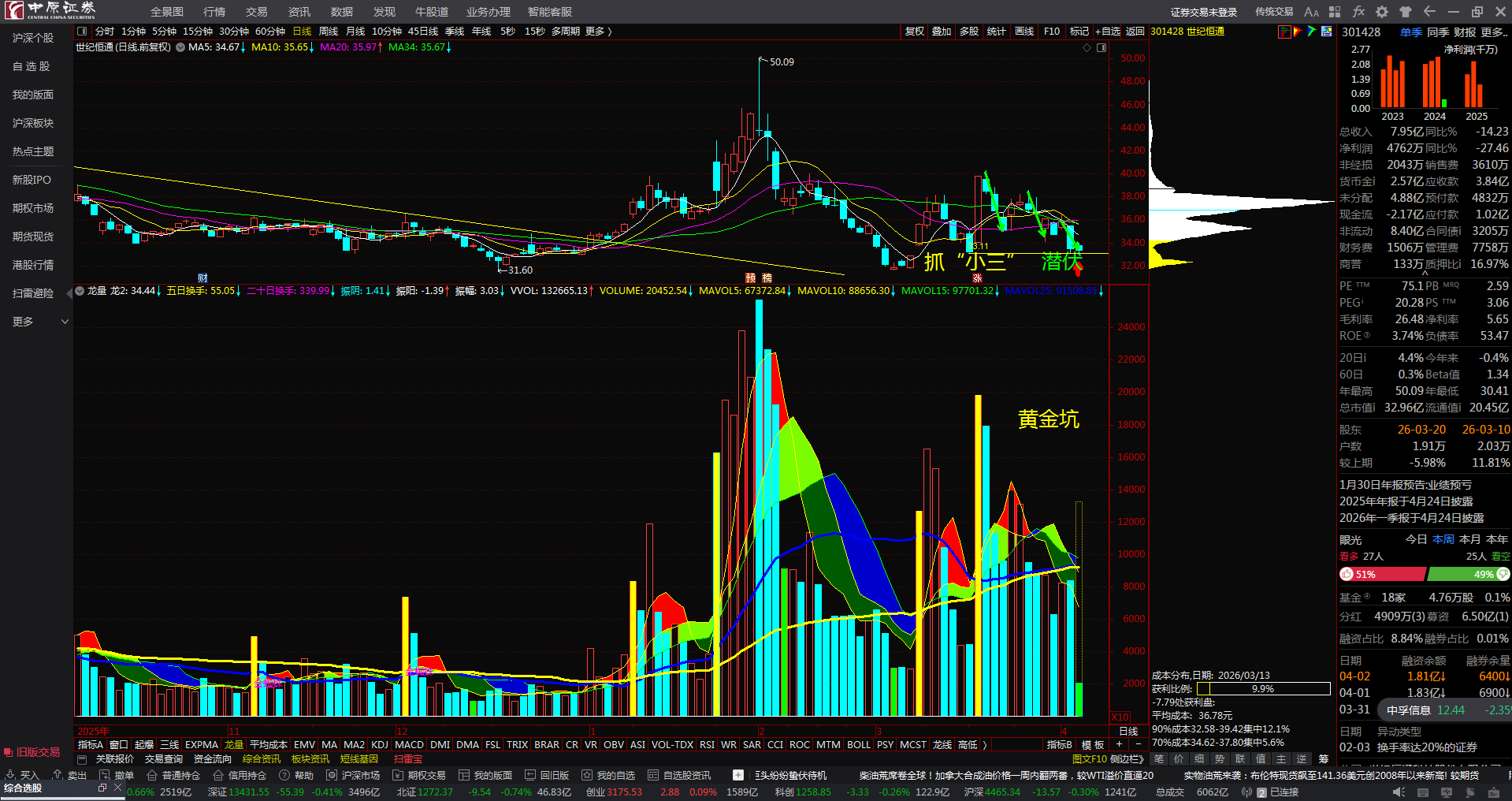Open the font size (Aa) setting

click(1311, 12)
